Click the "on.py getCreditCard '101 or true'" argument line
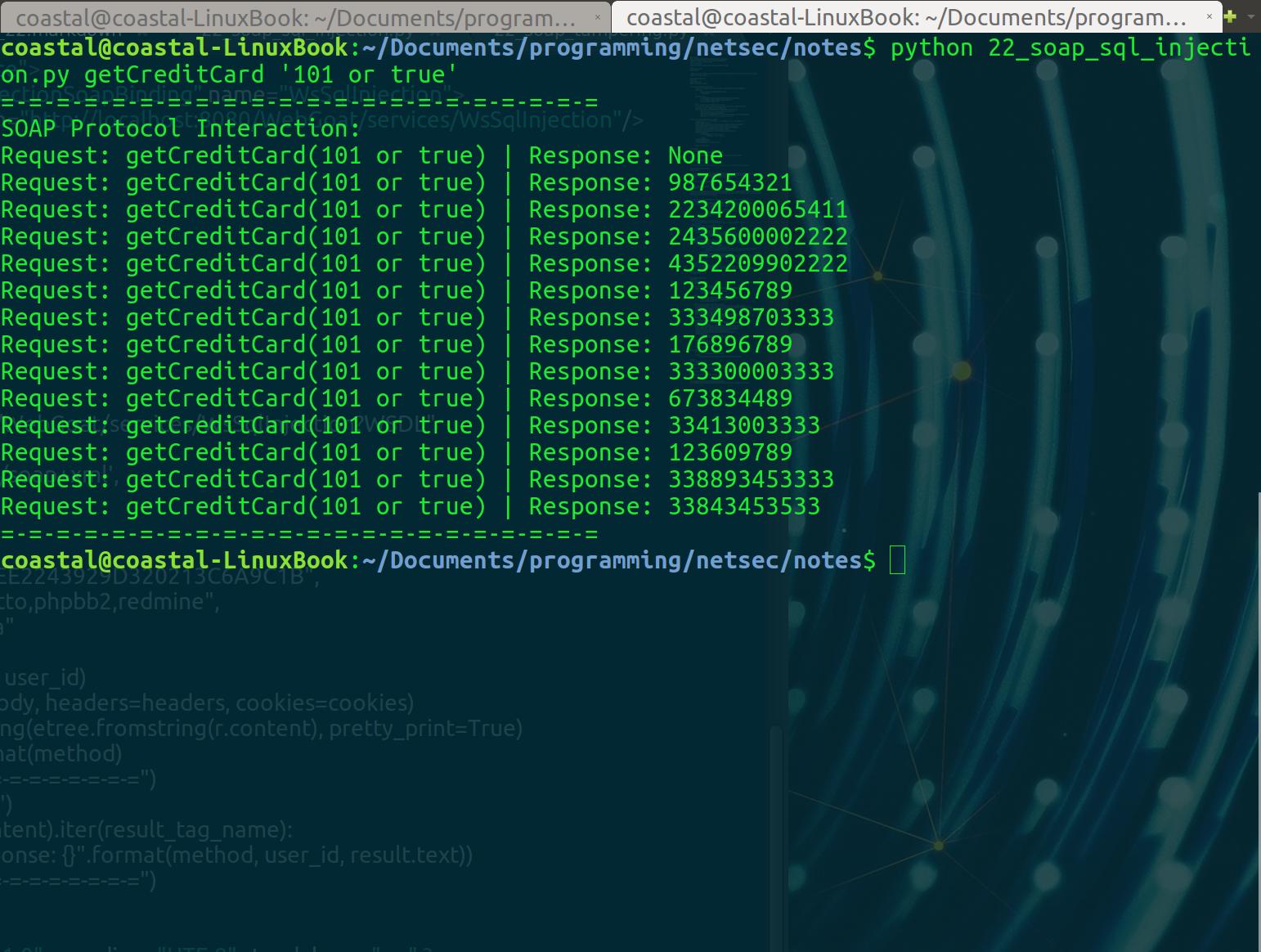 pos(229,75)
